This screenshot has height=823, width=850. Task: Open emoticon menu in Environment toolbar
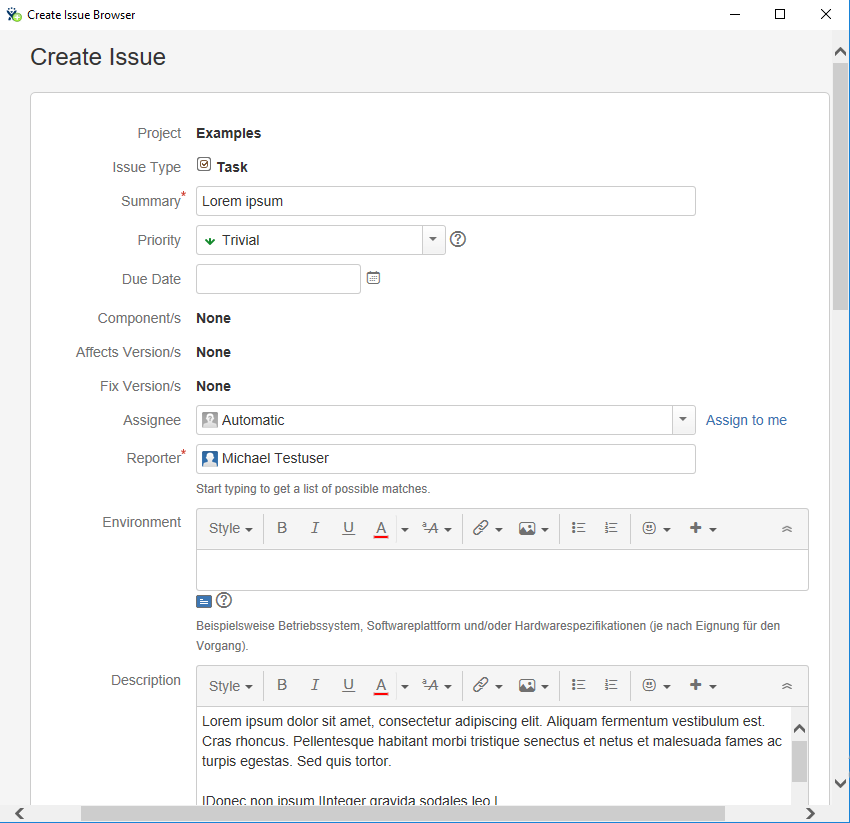(x=656, y=528)
